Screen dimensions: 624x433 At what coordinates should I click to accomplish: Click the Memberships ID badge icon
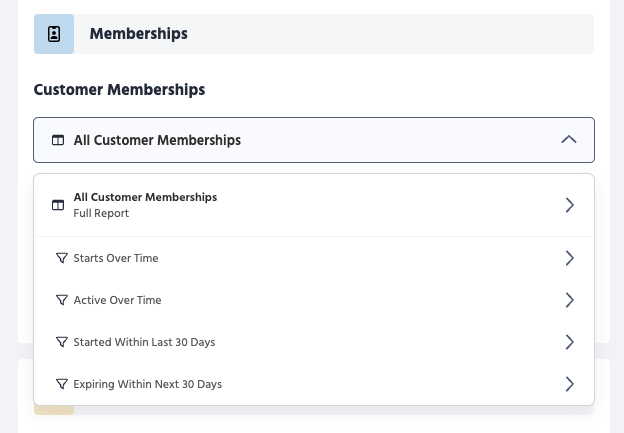click(x=54, y=34)
